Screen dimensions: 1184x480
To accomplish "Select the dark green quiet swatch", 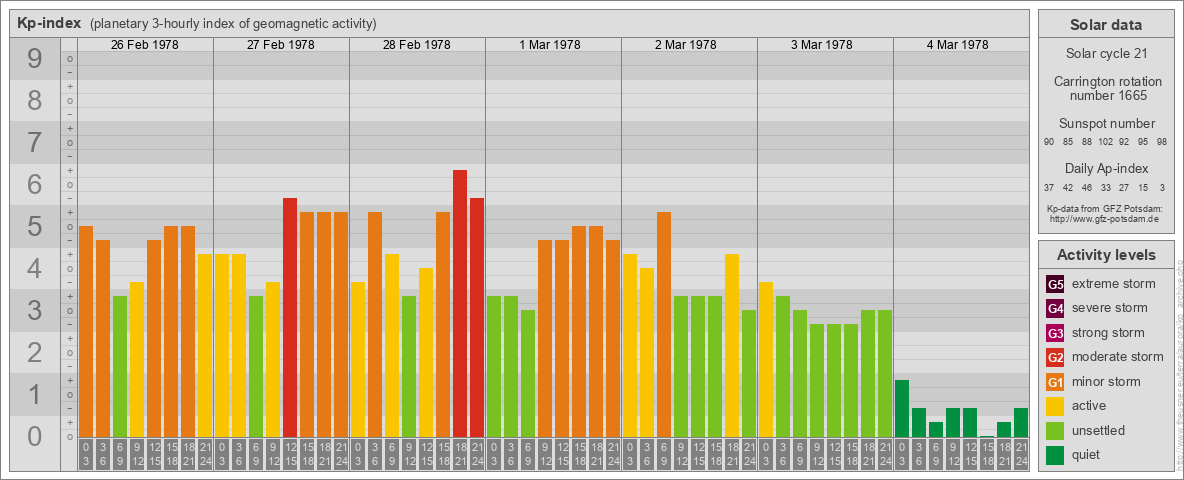I will point(1055,454).
